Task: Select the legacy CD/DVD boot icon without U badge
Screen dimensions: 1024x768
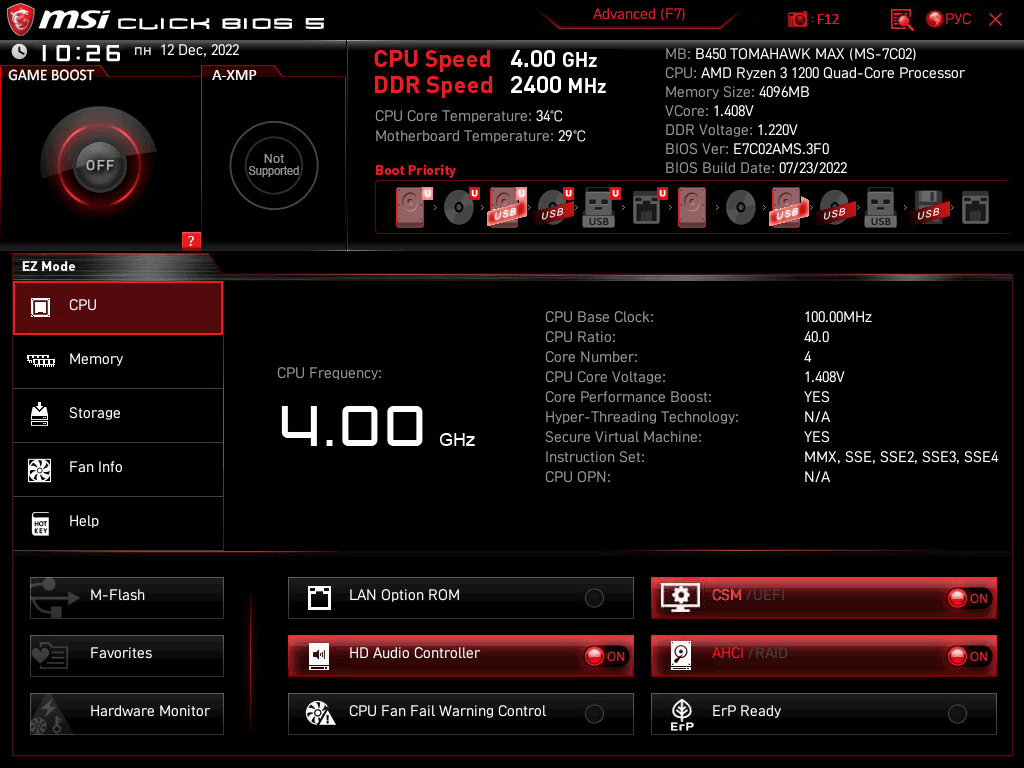Action: point(741,207)
